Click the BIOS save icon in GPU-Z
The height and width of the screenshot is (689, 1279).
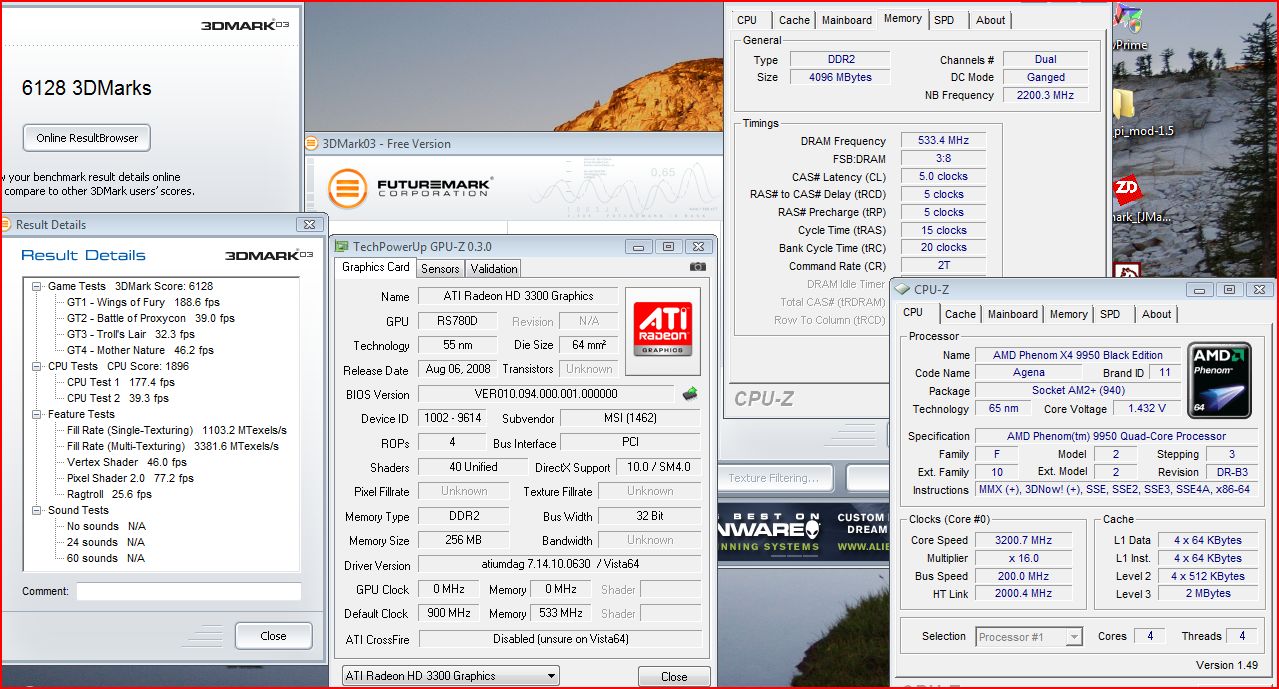689,393
